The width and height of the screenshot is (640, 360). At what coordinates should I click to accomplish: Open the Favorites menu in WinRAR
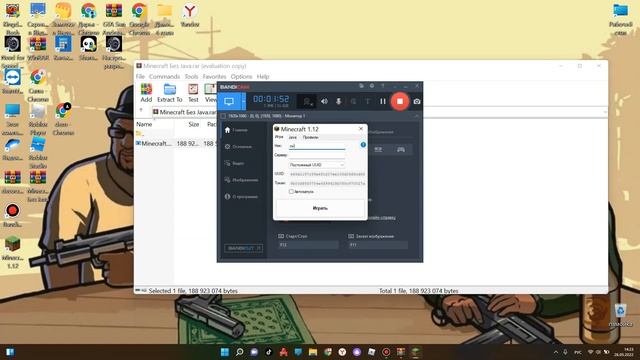[214, 76]
